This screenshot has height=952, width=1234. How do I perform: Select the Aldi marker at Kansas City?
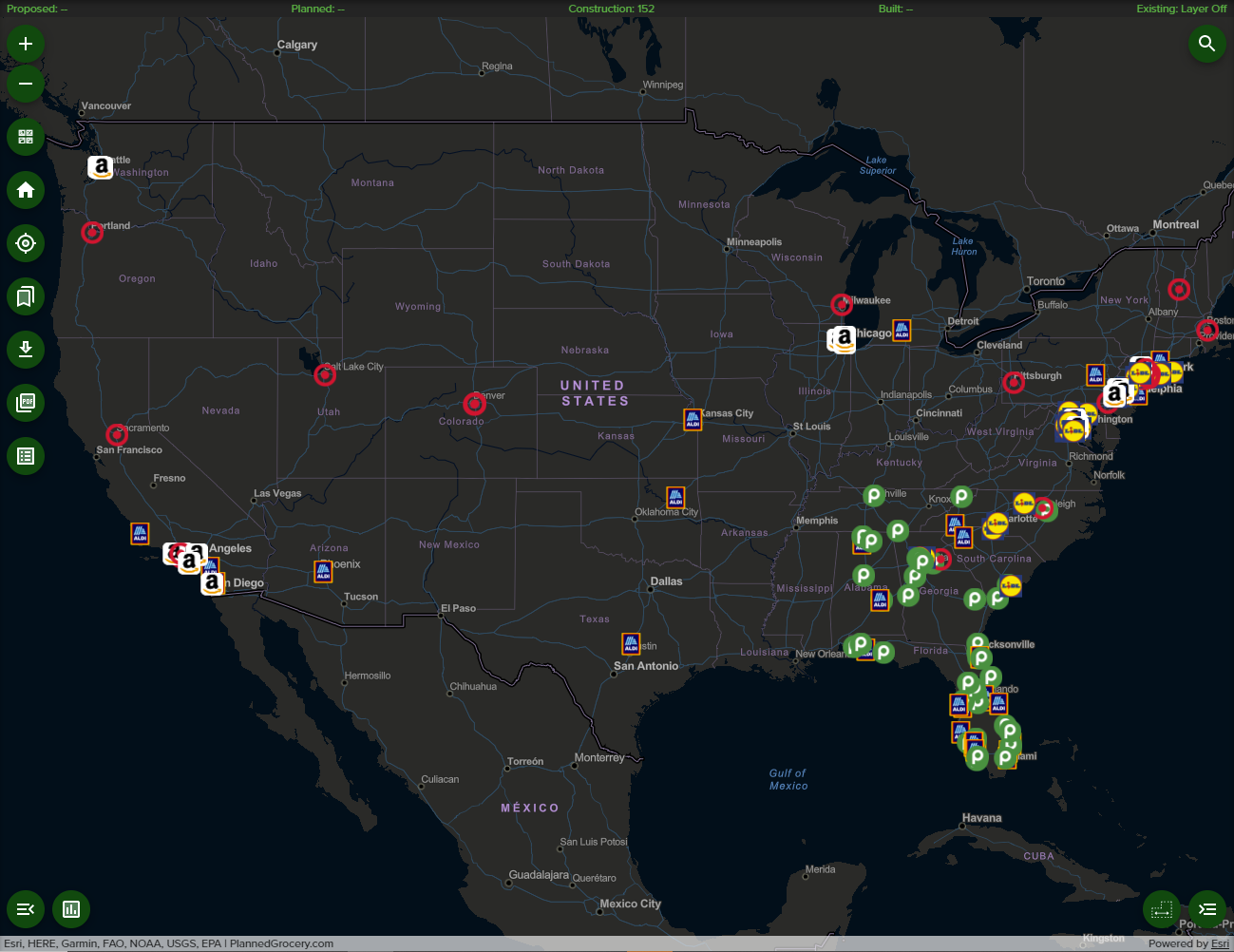coord(693,420)
